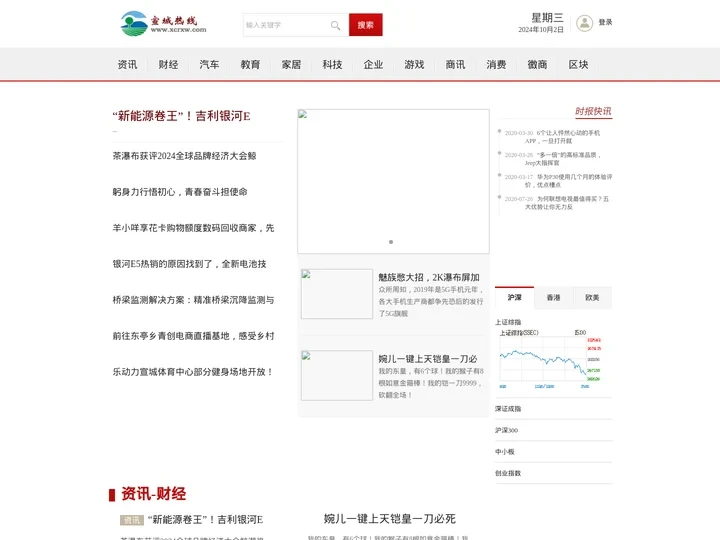Screen dimensions: 720x540
Task: Open the 资讯 navigation menu item
Action: click(x=127, y=65)
